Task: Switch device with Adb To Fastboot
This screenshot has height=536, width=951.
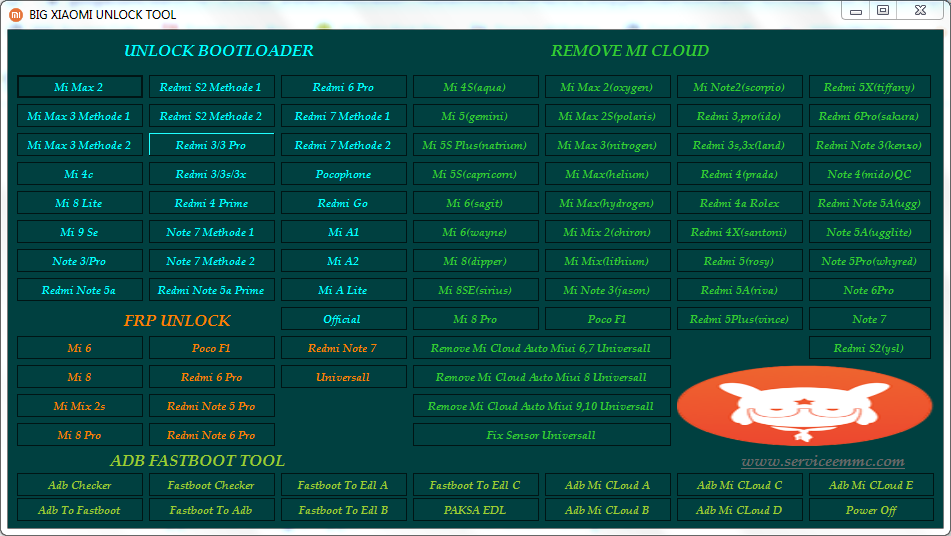Action: point(79,510)
